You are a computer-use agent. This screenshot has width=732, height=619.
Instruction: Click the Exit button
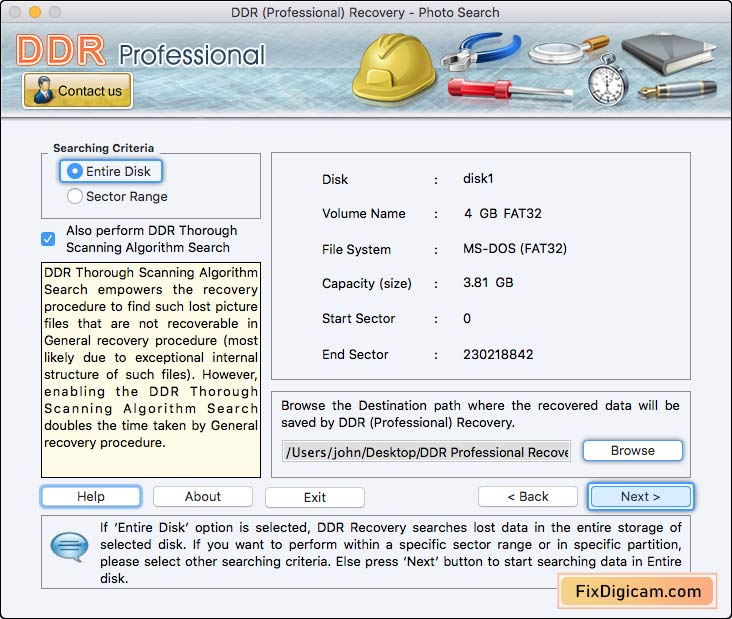315,497
